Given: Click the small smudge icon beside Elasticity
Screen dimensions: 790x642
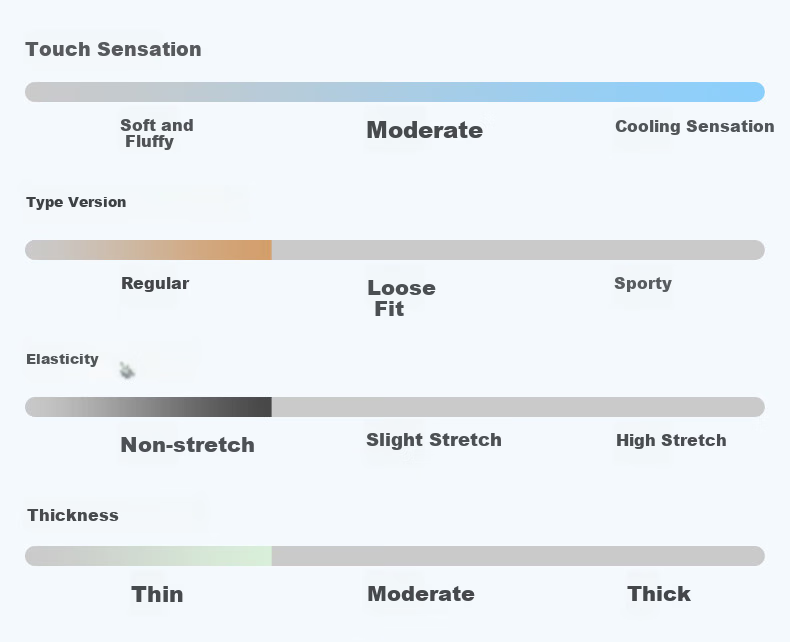Looking at the screenshot, I should click(x=127, y=370).
